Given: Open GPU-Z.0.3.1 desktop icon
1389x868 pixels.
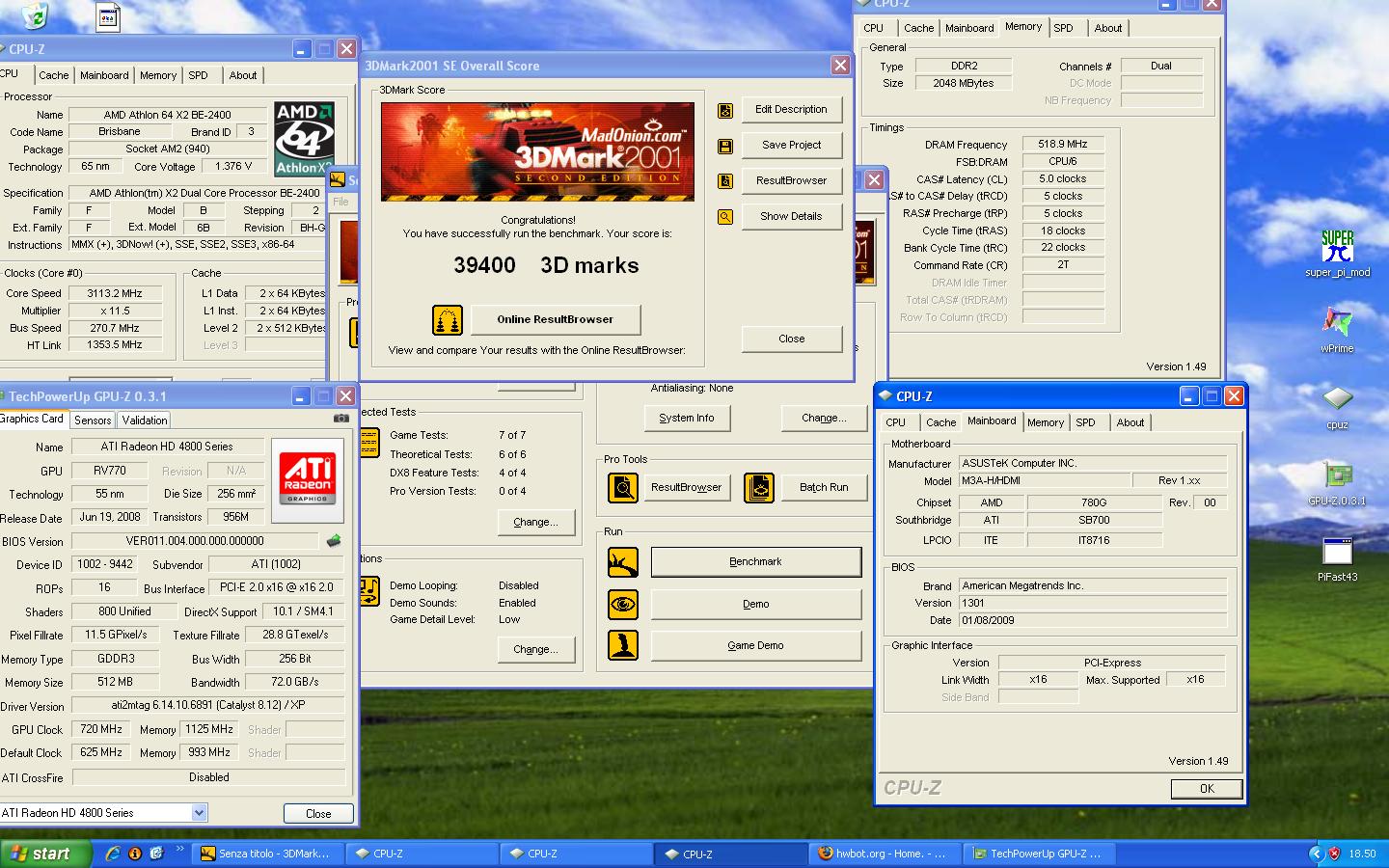Looking at the screenshot, I should (x=1337, y=483).
